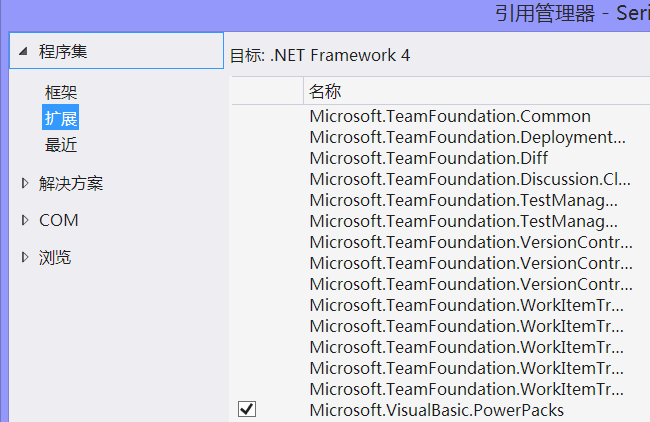Select Microsoft.TeamFoundation.Discussion.Cl... row

point(470,179)
